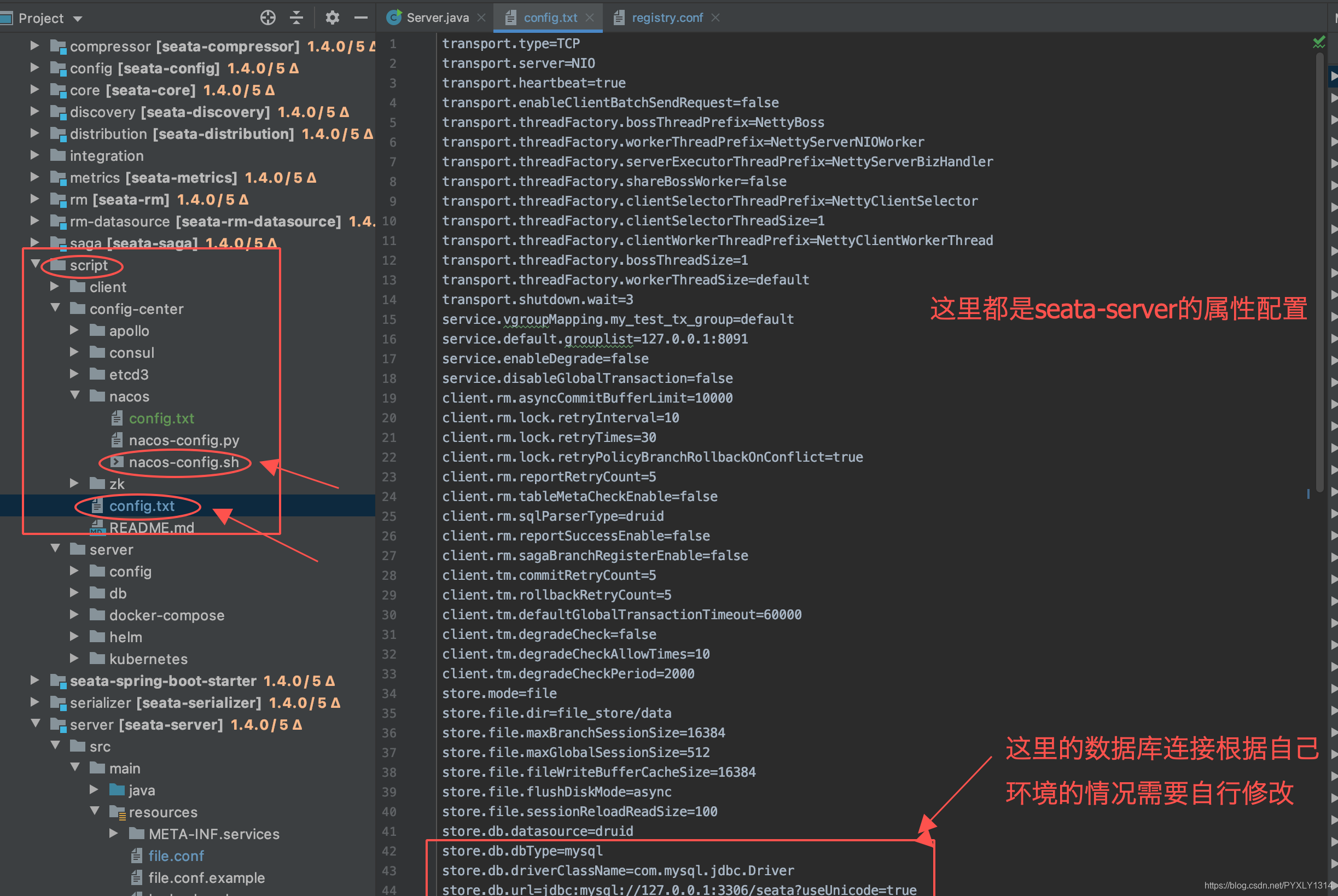
Task: Expand the seata-spring-boot-starter module
Action: (x=34, y=680)
